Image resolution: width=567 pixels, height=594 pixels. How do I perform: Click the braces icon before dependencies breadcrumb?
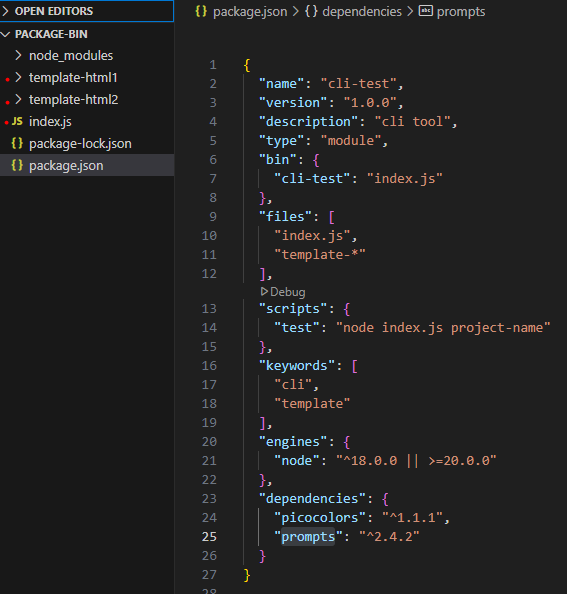point(311,11)
